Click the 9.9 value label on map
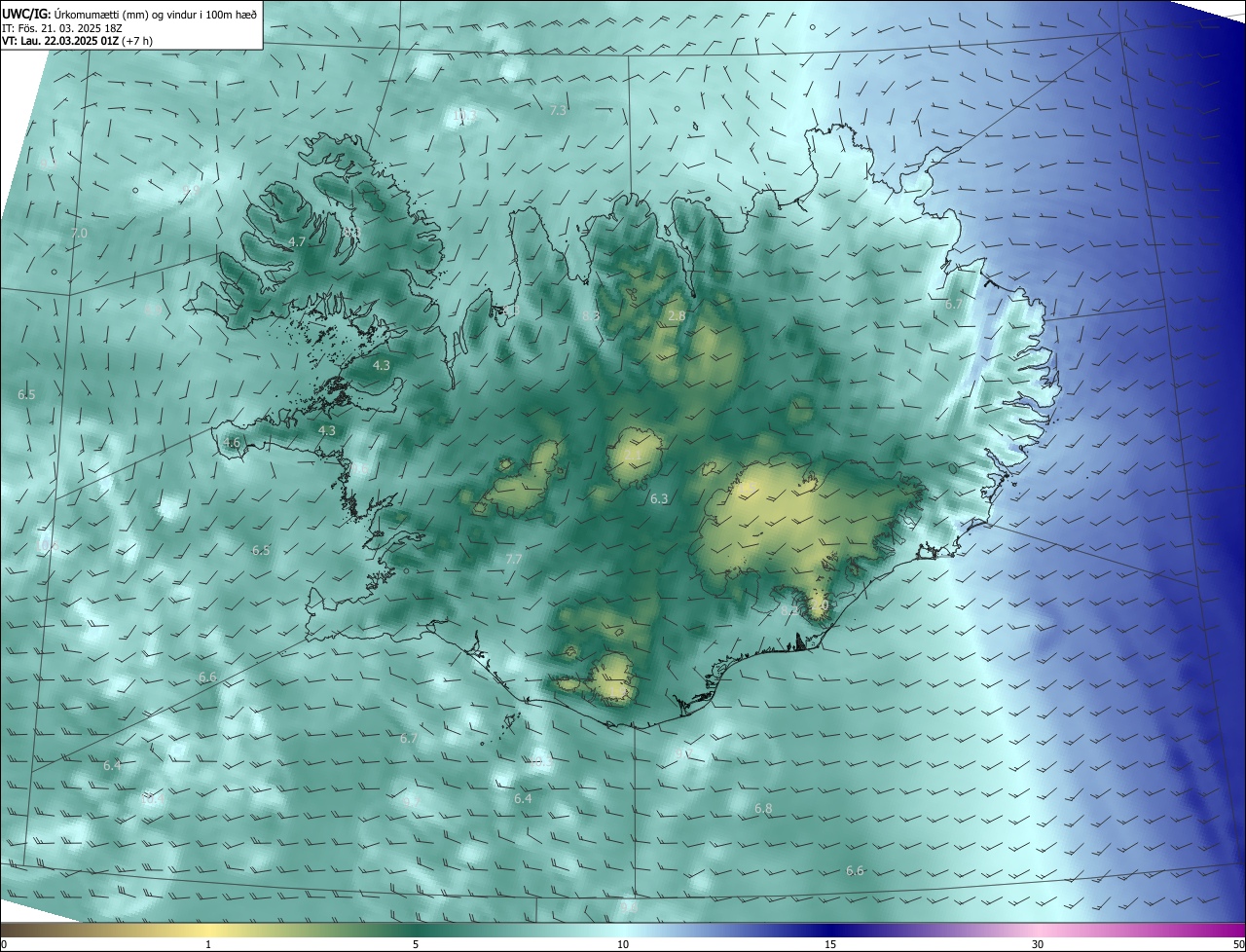Image resolution: width=1246 pixels, height=952 pixels. pos(190,192)
